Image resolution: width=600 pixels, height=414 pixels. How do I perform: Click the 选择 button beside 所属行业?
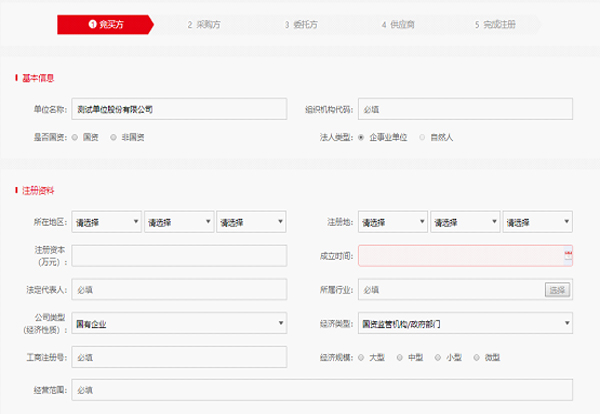tap(557, 290)
